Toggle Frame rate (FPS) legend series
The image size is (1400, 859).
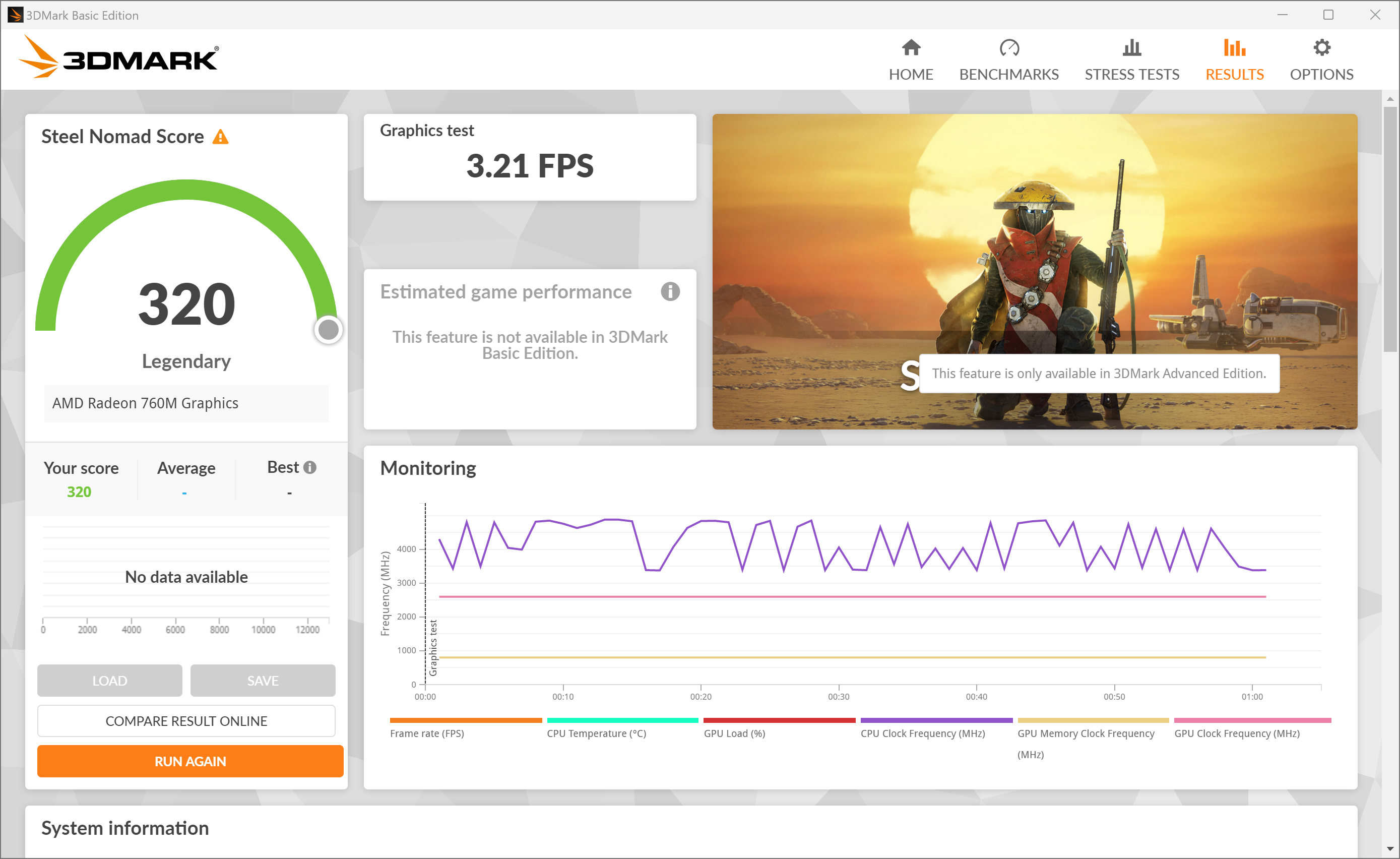coord(465,728)
